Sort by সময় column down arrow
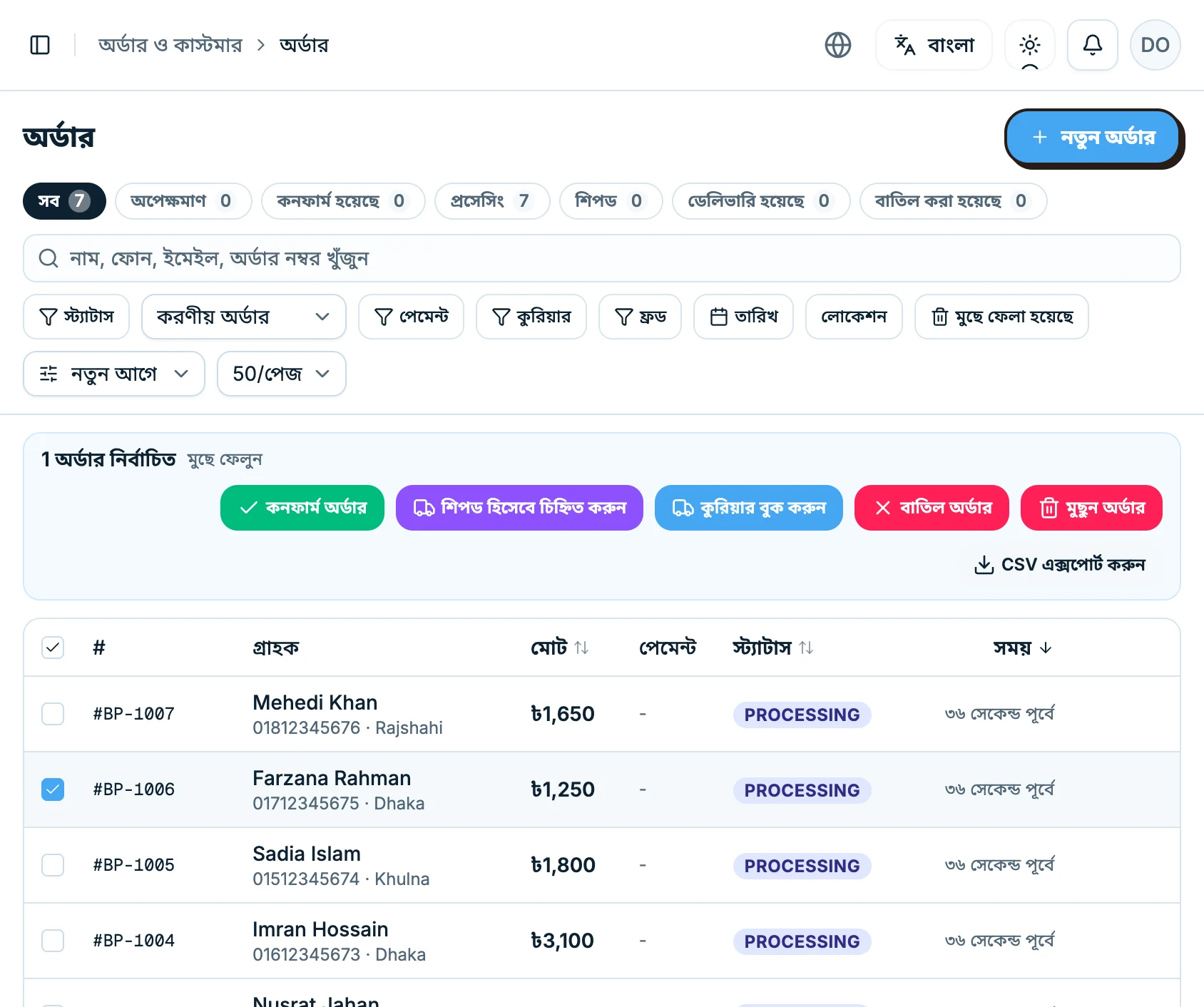This screenshot has height=1007, width=1204. 1046,648
